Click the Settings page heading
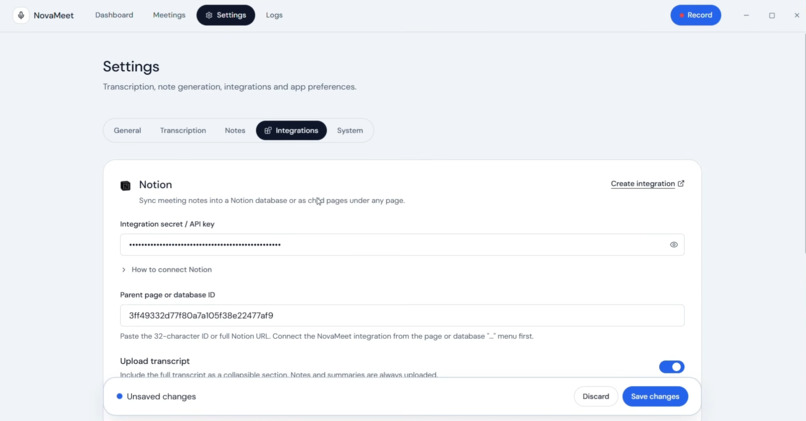806x421 pixels. (131, 66)
